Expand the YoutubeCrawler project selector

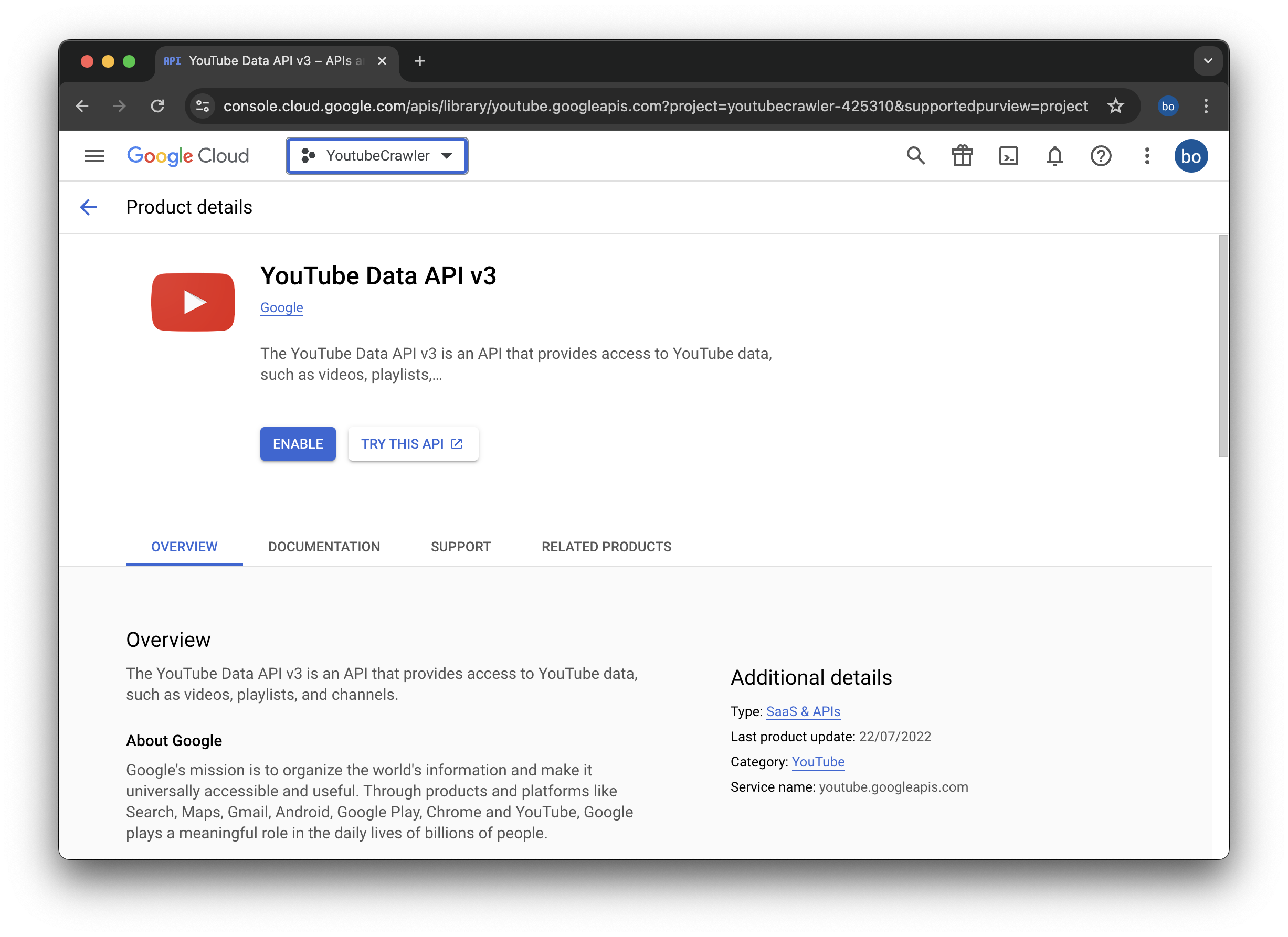tap(377, 156)
